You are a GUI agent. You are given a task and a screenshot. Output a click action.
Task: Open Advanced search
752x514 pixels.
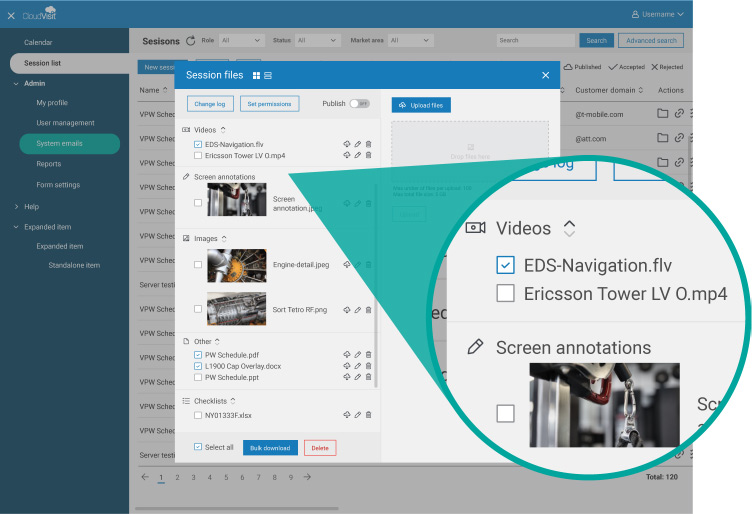651,40
